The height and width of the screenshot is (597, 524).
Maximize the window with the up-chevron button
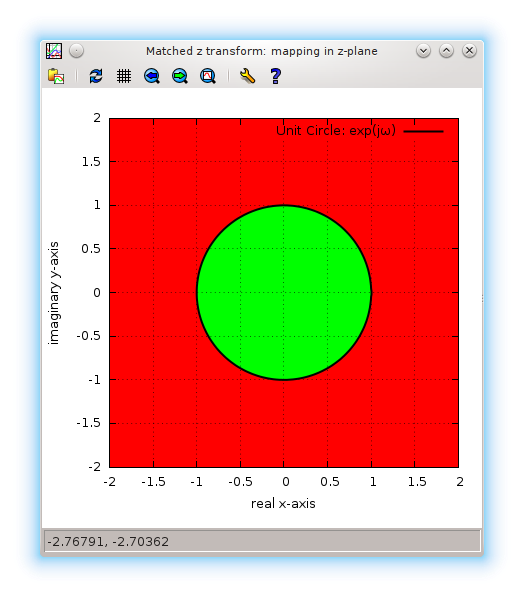[446, 51]
